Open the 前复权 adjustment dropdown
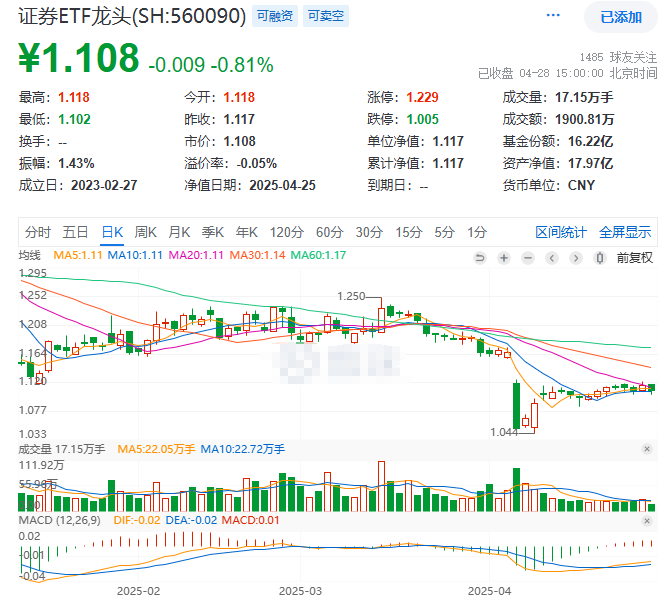 coord(634,257)
